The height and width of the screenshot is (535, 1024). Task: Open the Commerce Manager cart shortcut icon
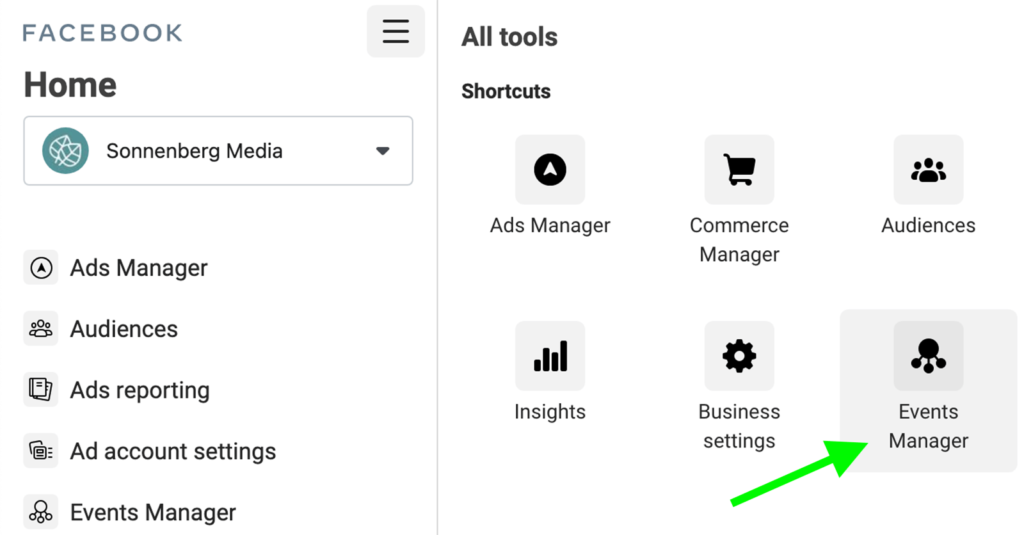(x=739, y=170)
